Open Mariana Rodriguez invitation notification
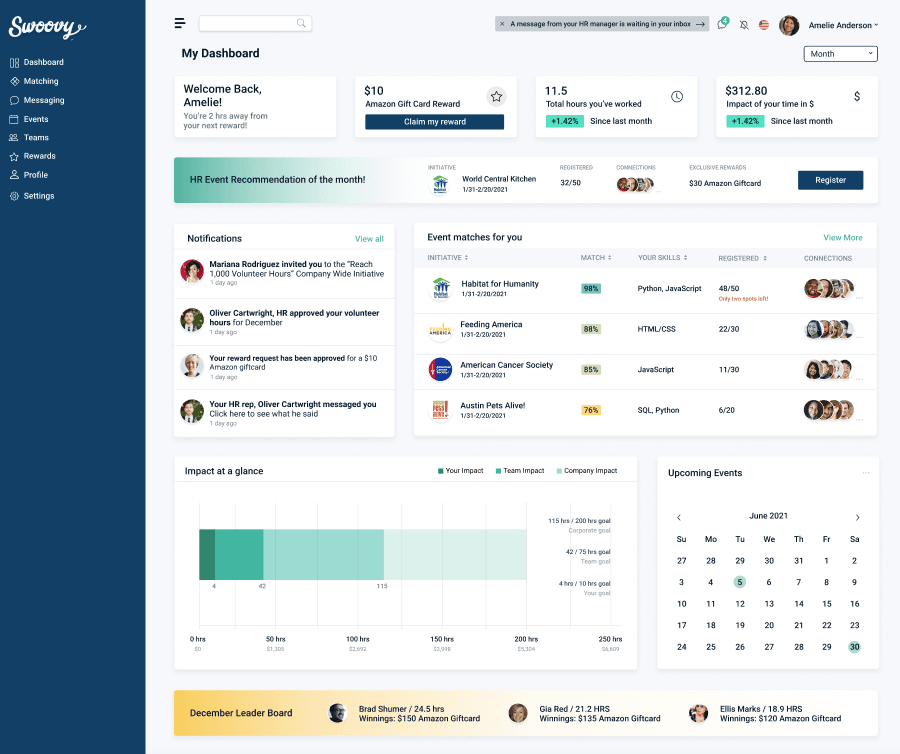Image resolution: width=900 pixels, height=754 pixels. (284, 273)
